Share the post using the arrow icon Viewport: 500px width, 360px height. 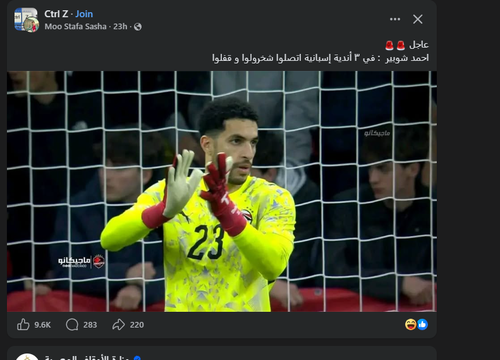click(118, 324)
